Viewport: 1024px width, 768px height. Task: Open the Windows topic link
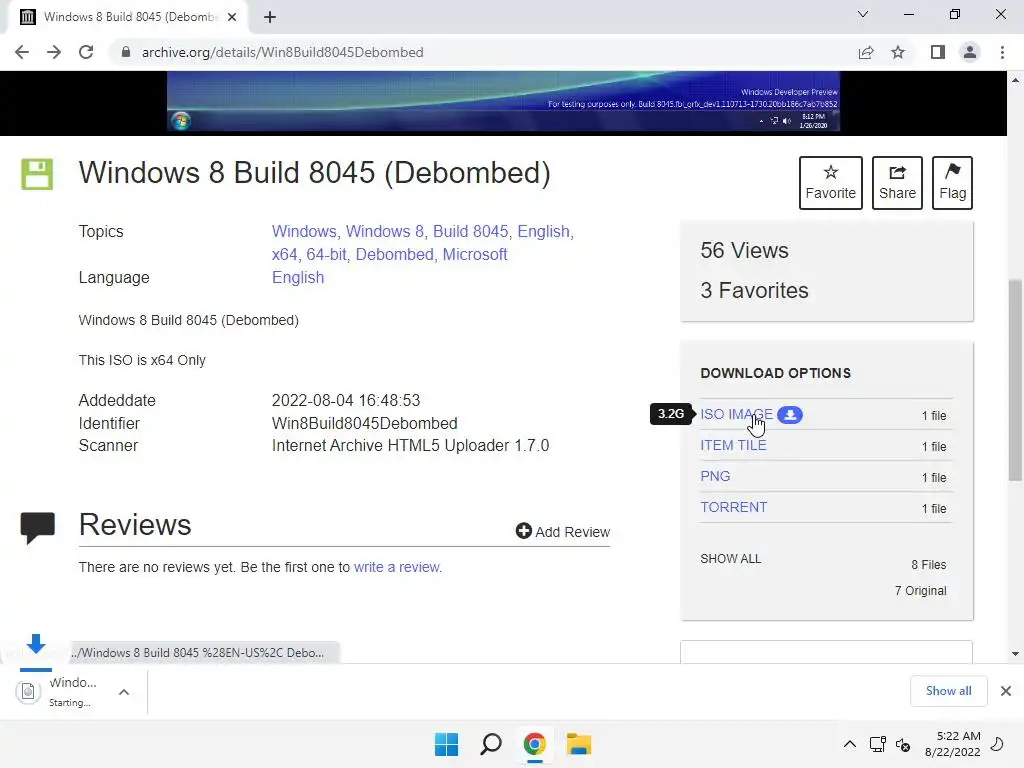click(x=304, y=232)
